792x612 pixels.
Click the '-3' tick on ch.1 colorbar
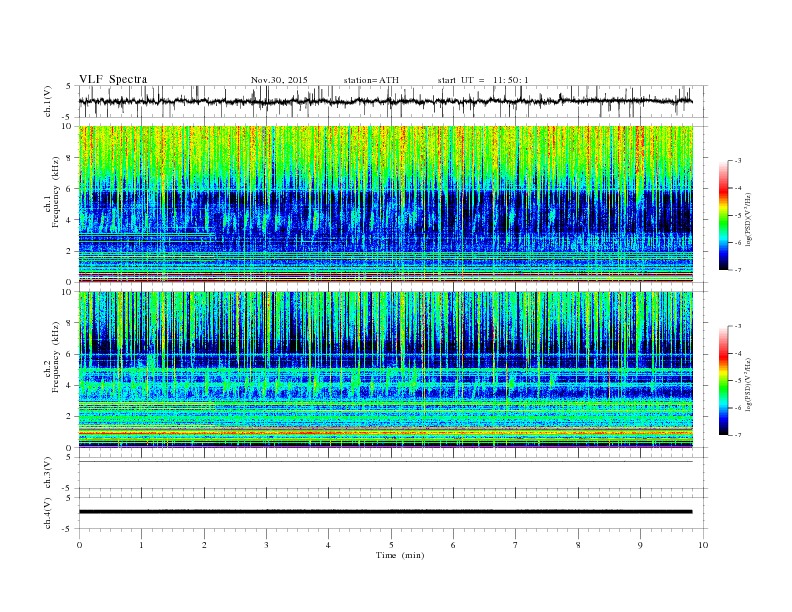[738, 161]
